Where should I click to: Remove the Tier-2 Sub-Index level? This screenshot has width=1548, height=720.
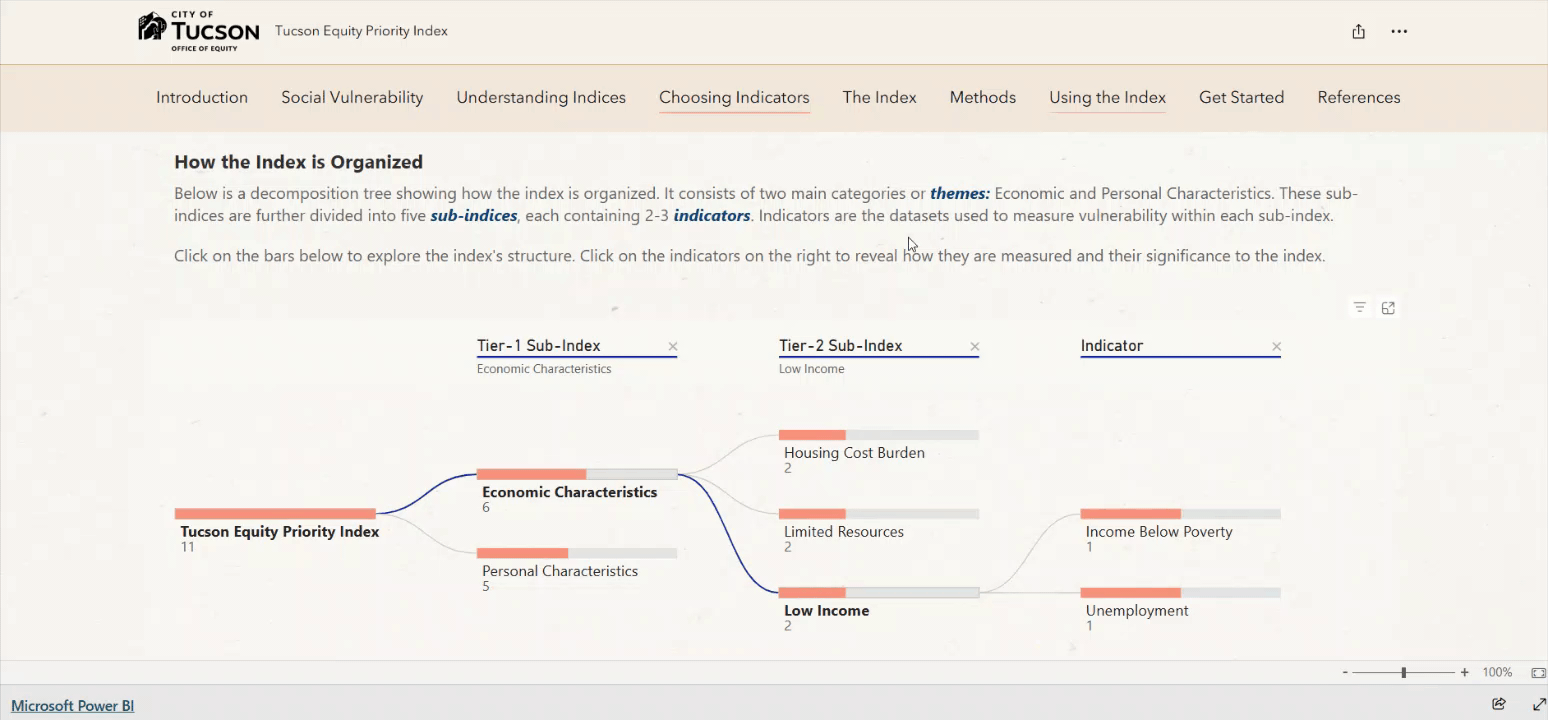coord(975,347)
